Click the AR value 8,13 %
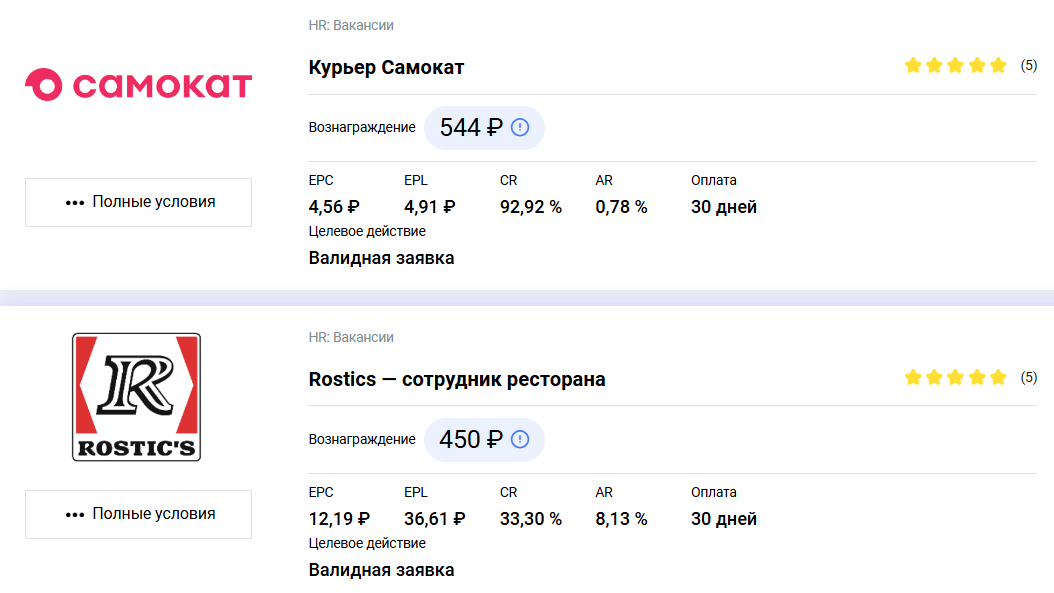Viewport: 1054px width, 593px height. click(621, 519)
